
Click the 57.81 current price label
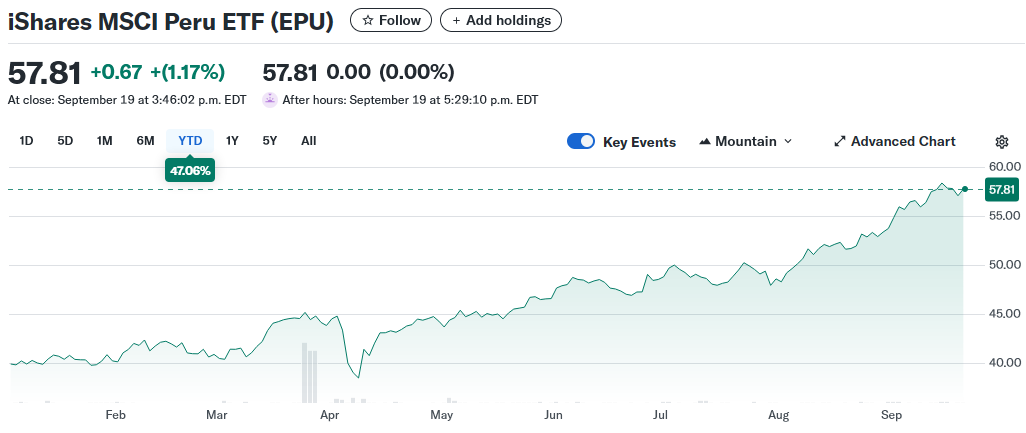tap(1001, 189)
